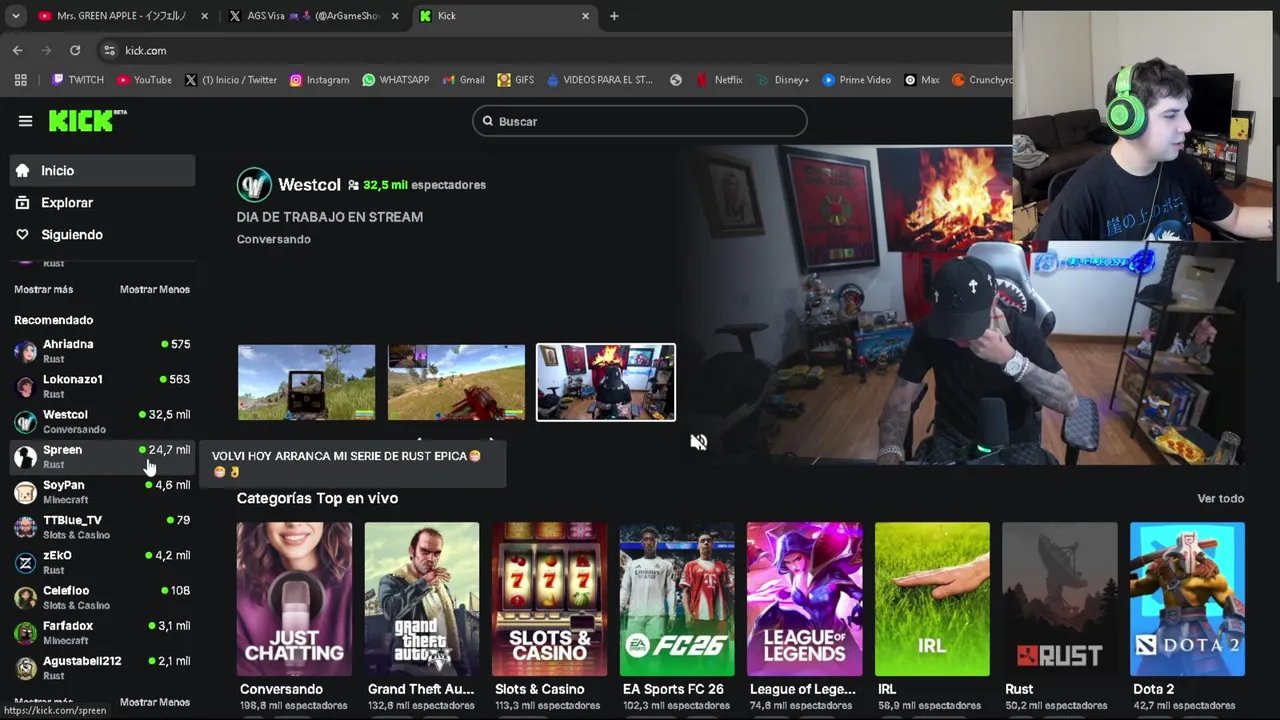Open Ahriadna's channel avatar

point(25,351)
